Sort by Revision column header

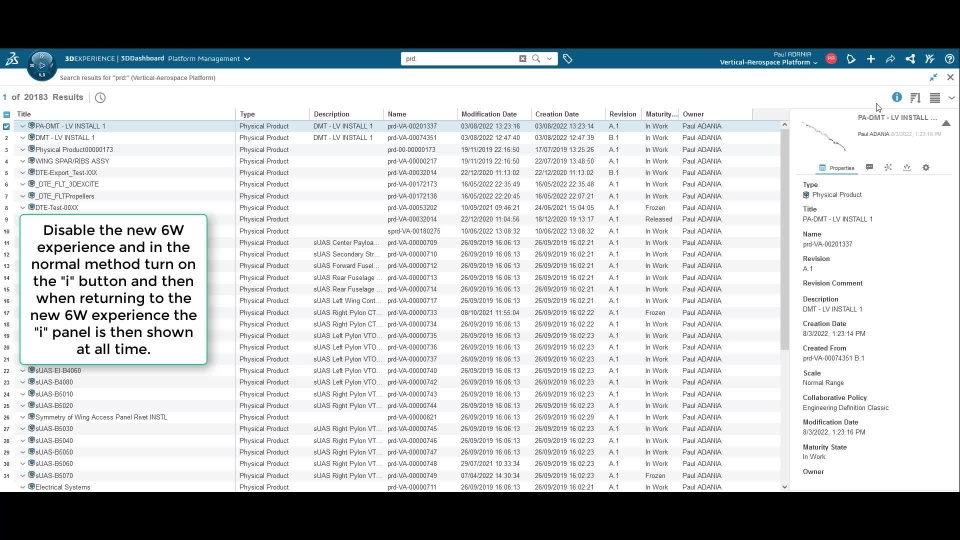pyautogui.click(x=623, y=114)
